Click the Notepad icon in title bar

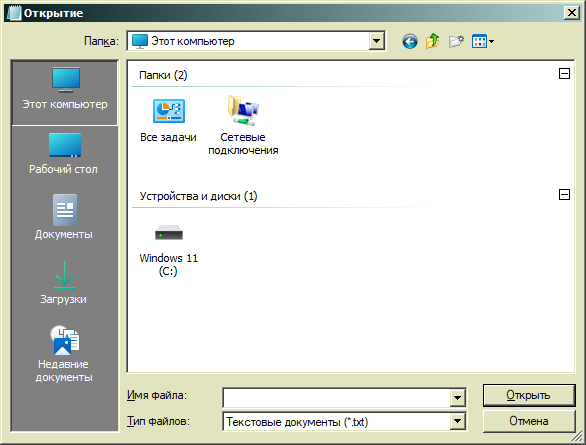point(14,13)
